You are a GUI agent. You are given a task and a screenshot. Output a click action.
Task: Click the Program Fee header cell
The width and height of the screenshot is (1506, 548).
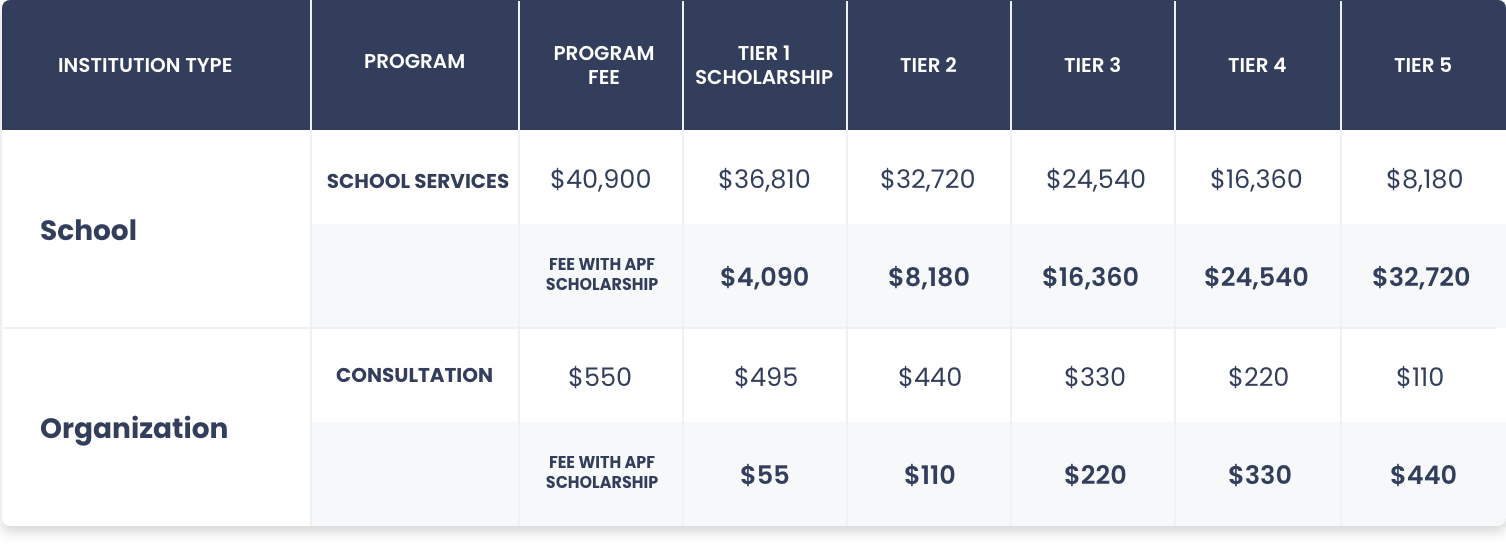tap(603, 65)
